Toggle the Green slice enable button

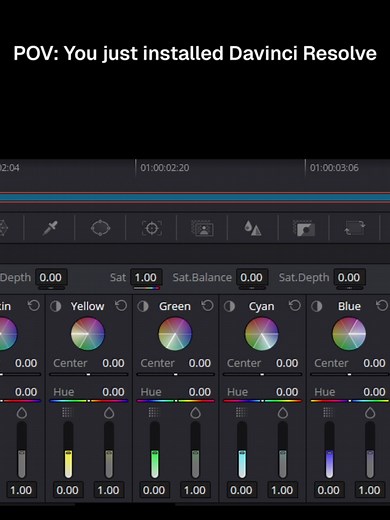click(x=143, y=306)
